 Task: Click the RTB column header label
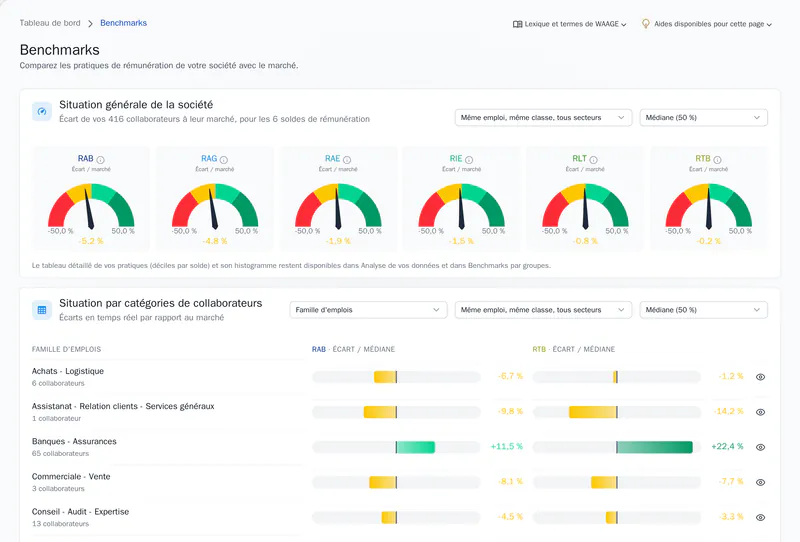(x=573, y=349)
